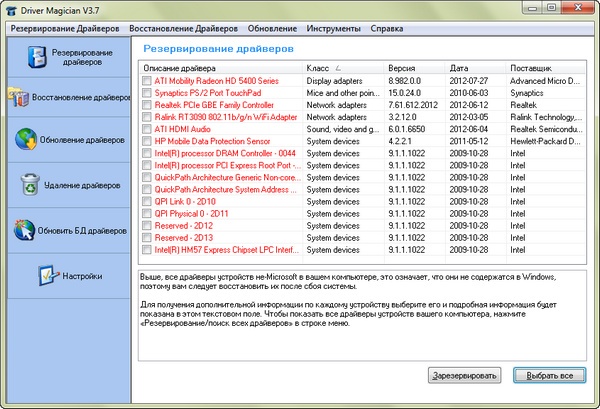Select the Обновление драйверов globe icon

click(x=27, y=140)
